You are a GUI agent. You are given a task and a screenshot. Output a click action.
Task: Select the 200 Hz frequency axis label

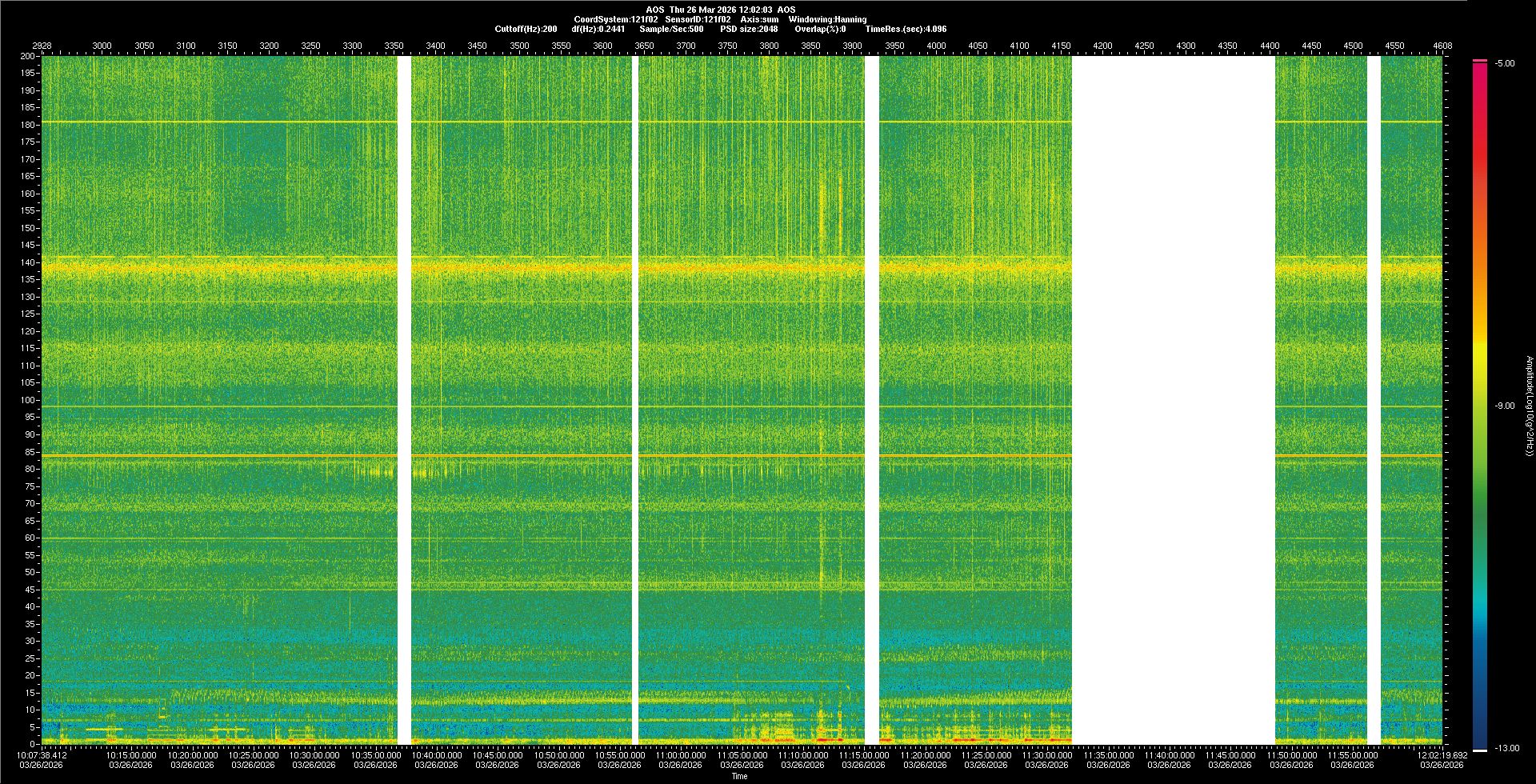point(27,56)
